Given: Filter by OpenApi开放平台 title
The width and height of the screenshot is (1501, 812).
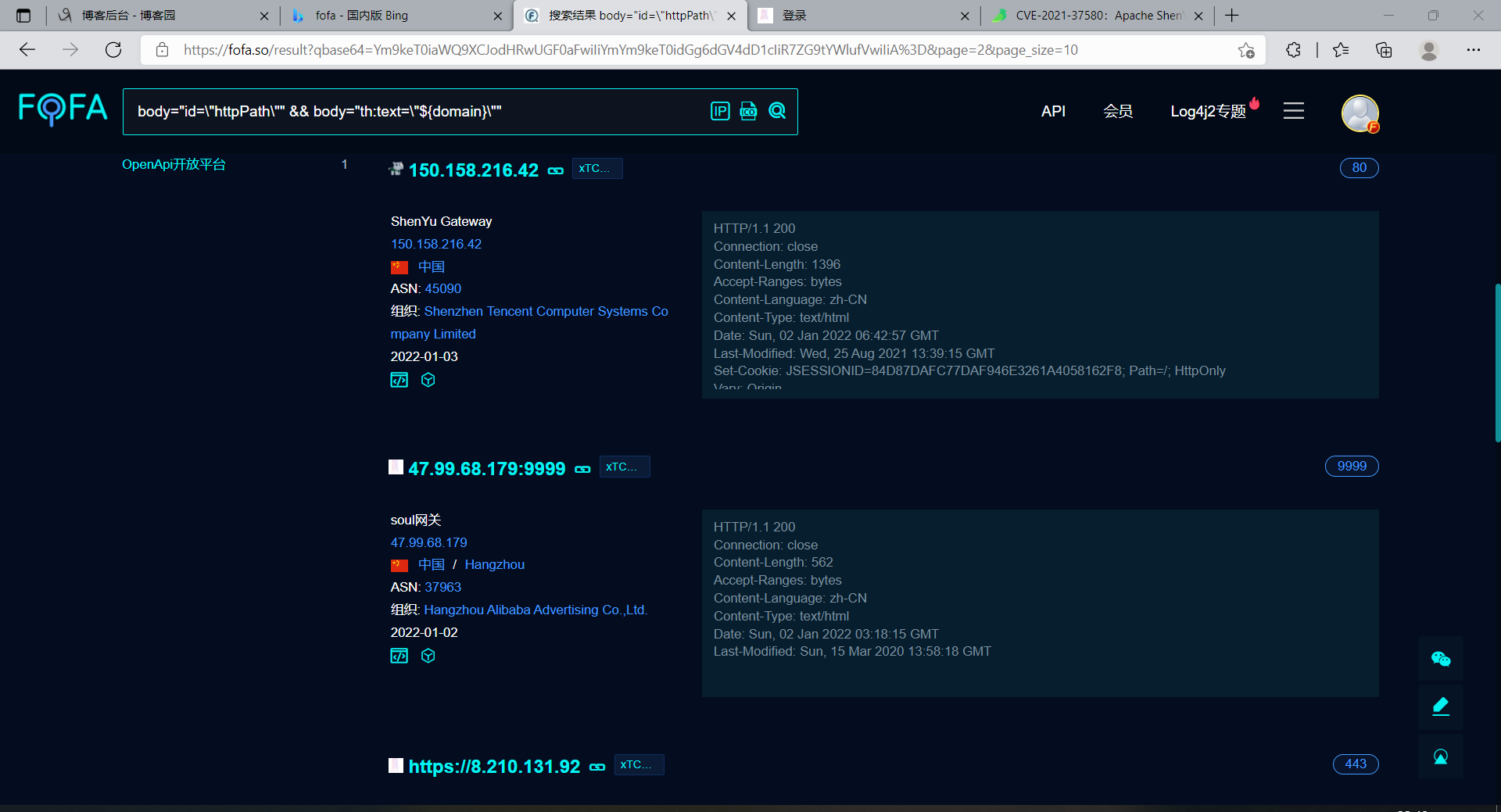Looking at the screenshot, I should pyautogui.click(x=174, y=164).
